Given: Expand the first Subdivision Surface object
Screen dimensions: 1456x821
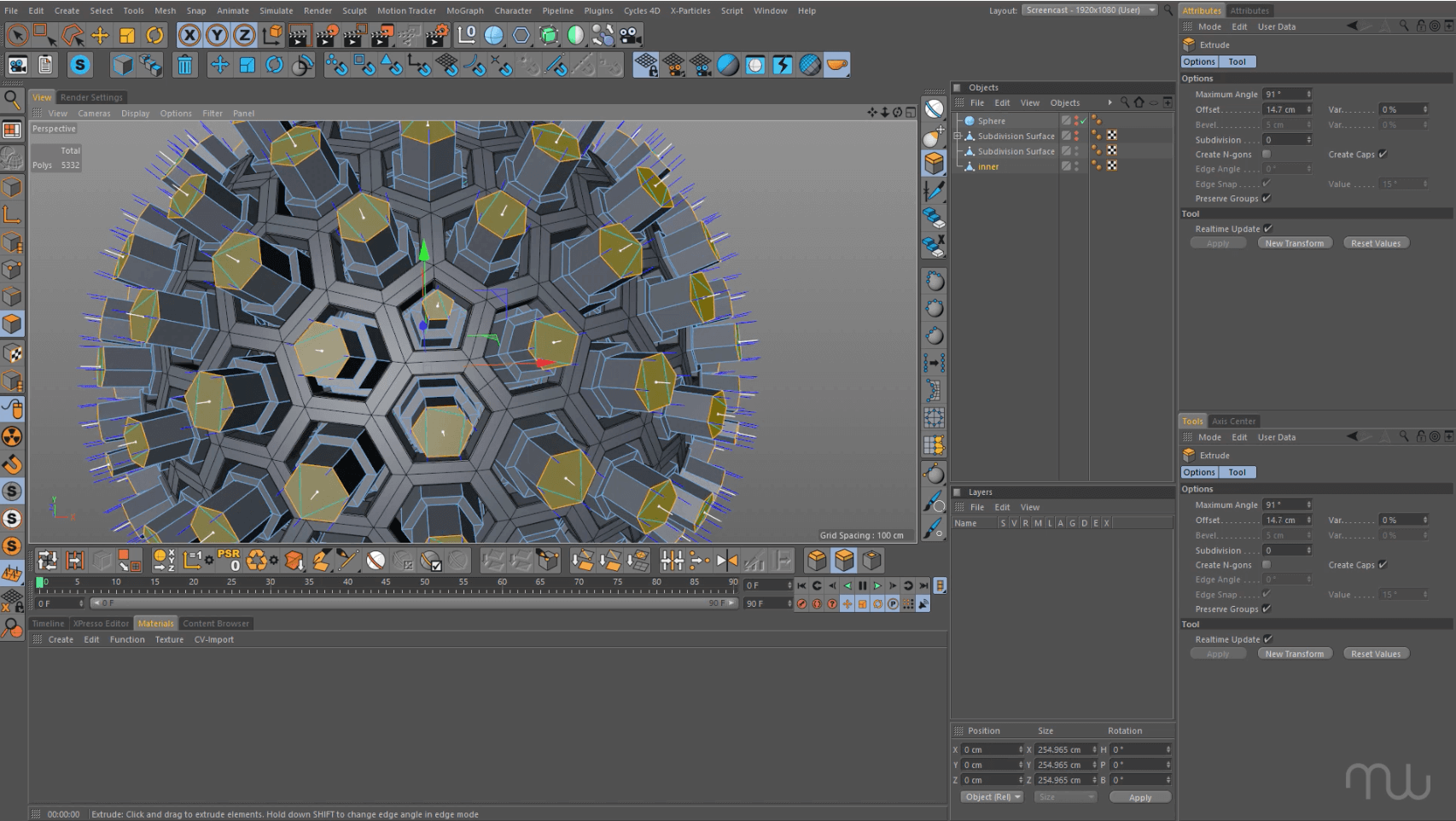Looking at the screenshot, I should click(x=958, y=136).
